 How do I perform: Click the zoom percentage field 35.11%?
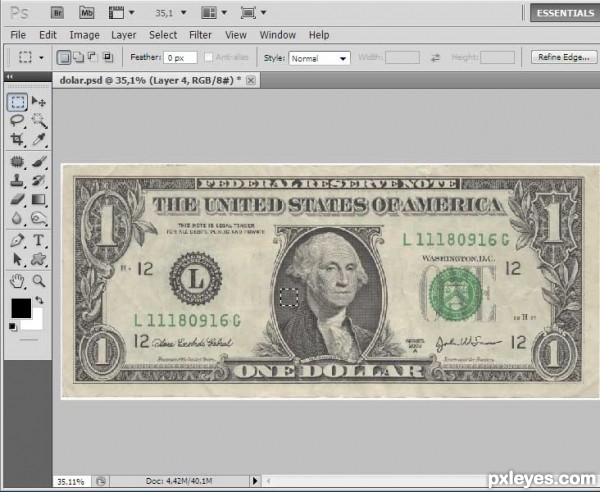[x=71, y=481]
